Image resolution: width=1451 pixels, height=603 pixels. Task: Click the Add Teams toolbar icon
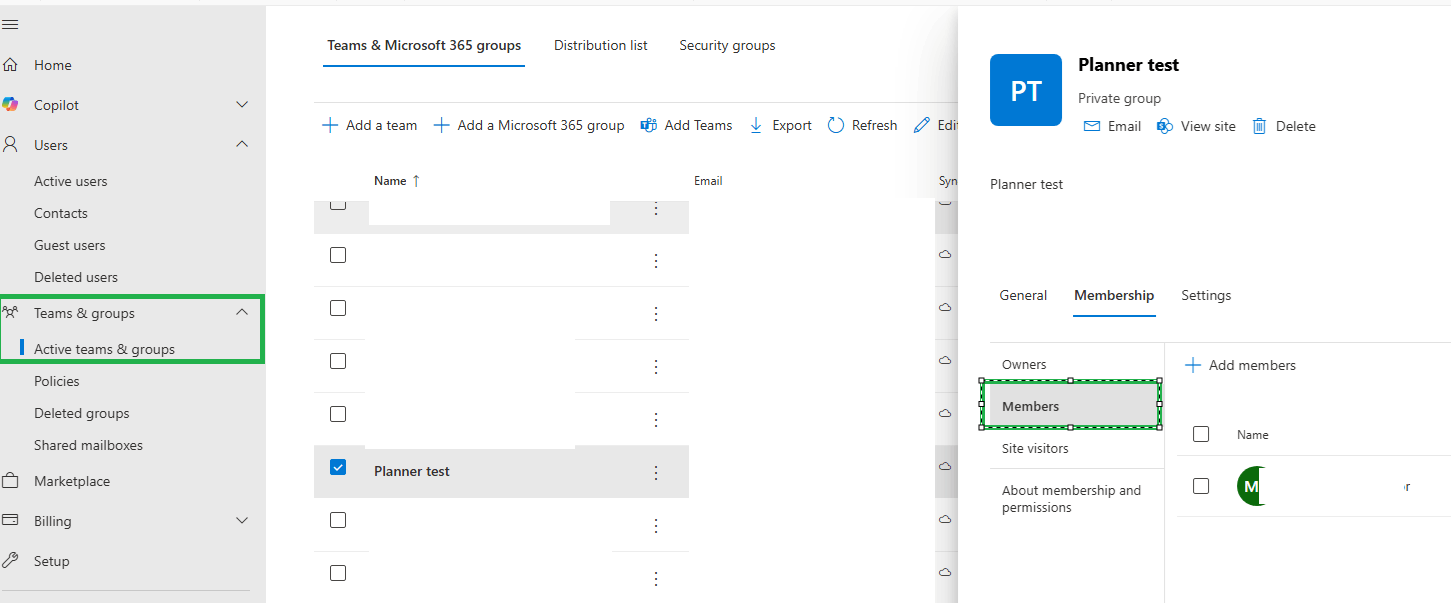coord(648,125)
